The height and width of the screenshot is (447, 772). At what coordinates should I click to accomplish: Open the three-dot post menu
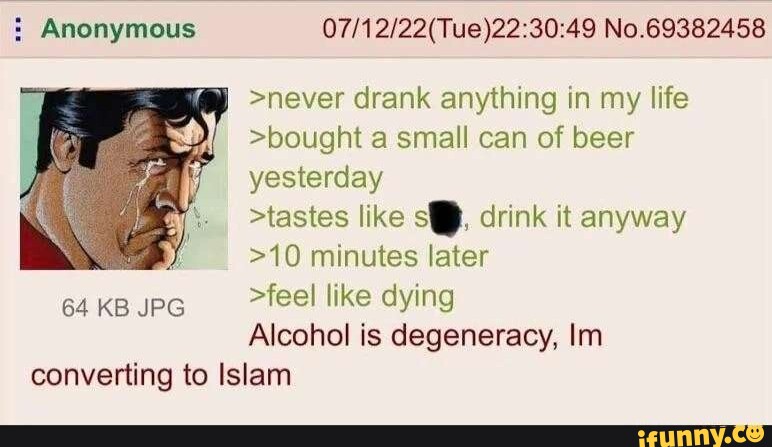click(x=18, y=30)
